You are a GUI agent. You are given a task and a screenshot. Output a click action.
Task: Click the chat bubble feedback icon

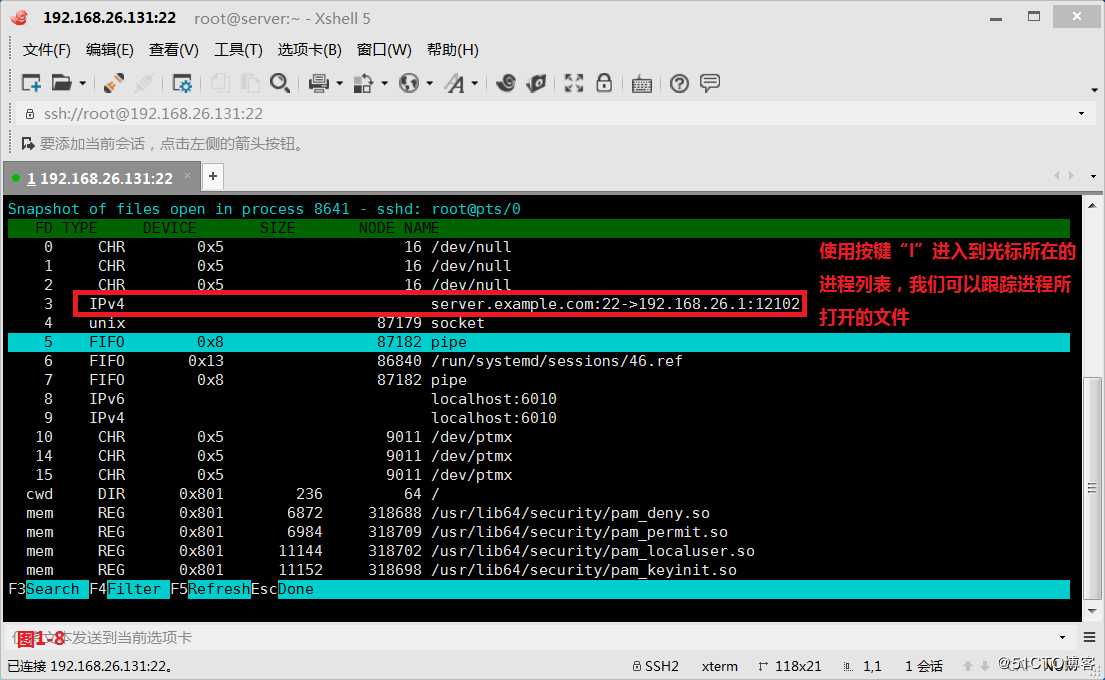pos(710,83)
